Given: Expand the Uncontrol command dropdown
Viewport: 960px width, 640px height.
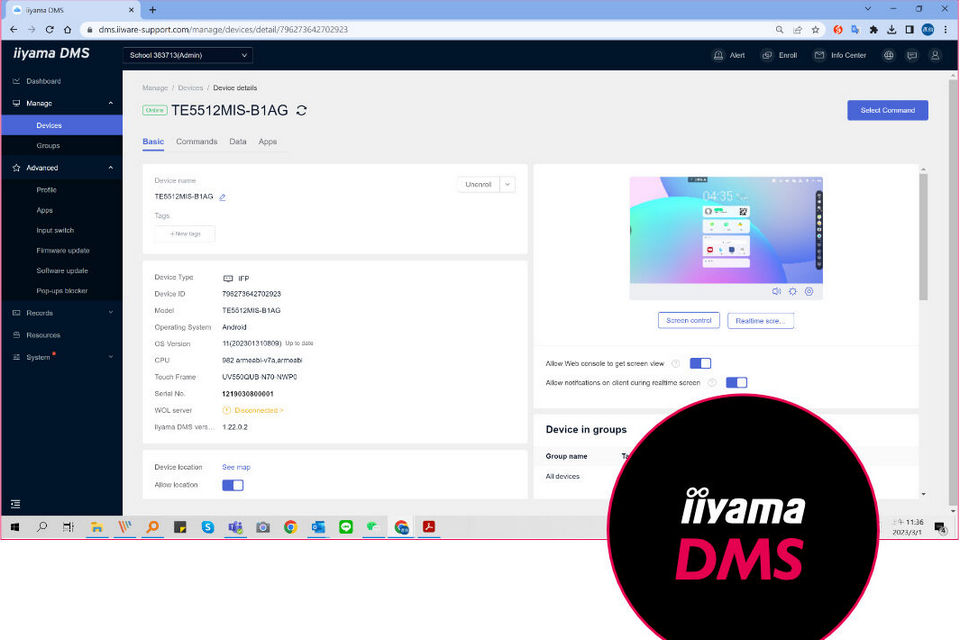Looking at the screenshot, I should click(508, 184).
